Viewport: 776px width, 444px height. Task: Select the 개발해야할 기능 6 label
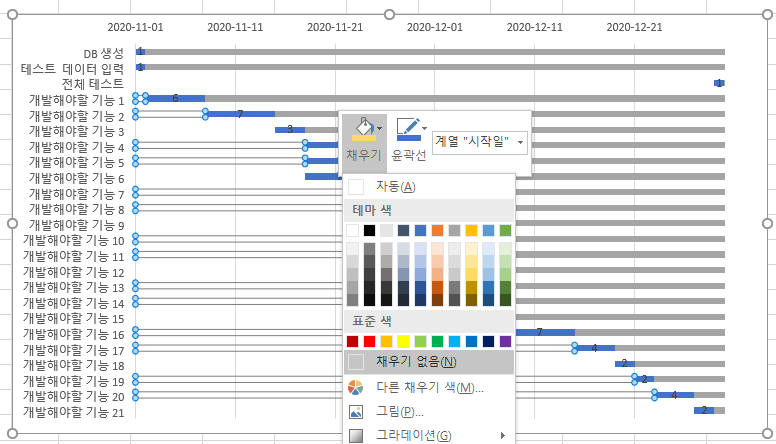point(76,178)
